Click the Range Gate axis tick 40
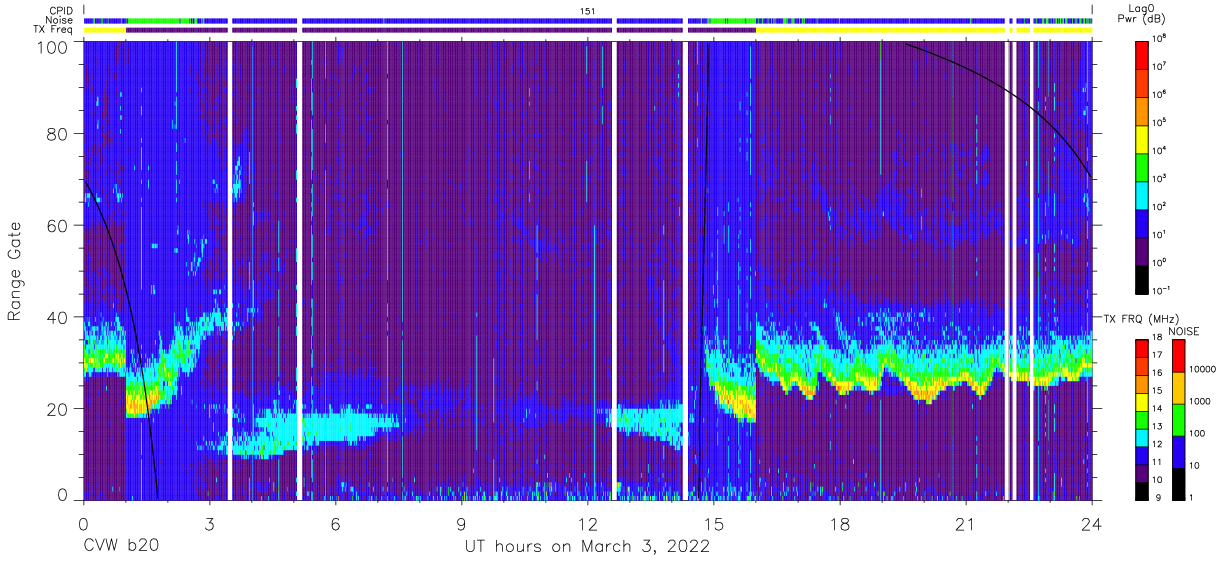 57,317
